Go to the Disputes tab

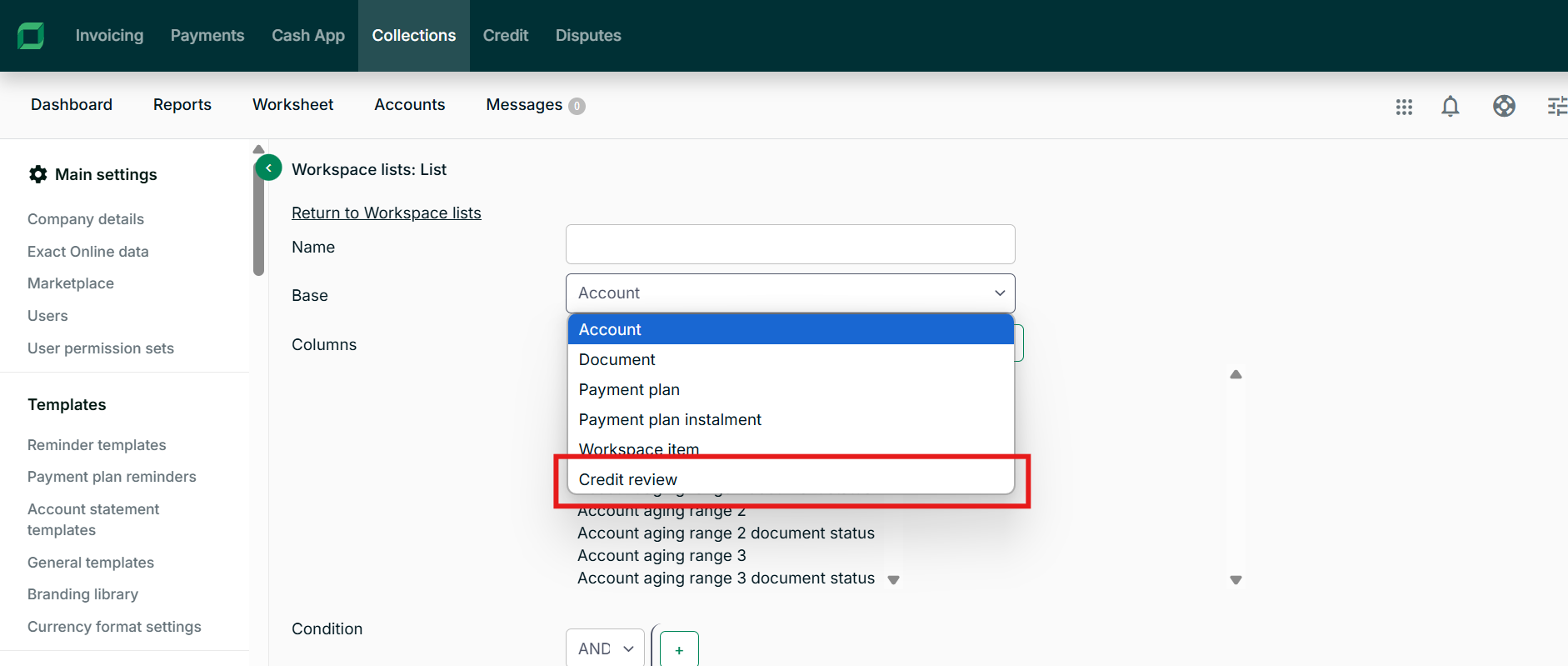click(x=588, y=36)
